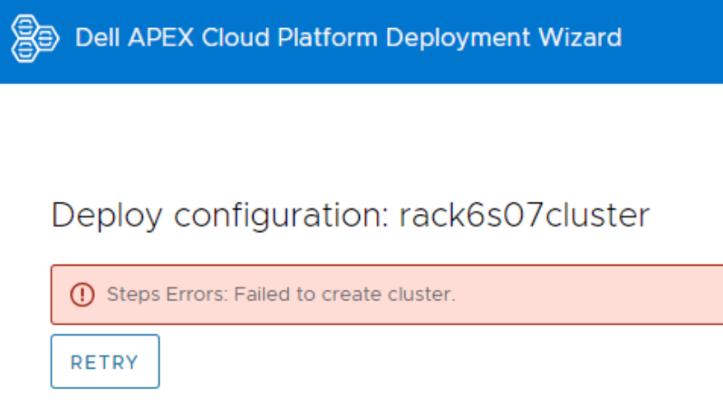Click the Deploy configuration heading
This screenshot has height=414, width=723.
click(x=350, y=216)
